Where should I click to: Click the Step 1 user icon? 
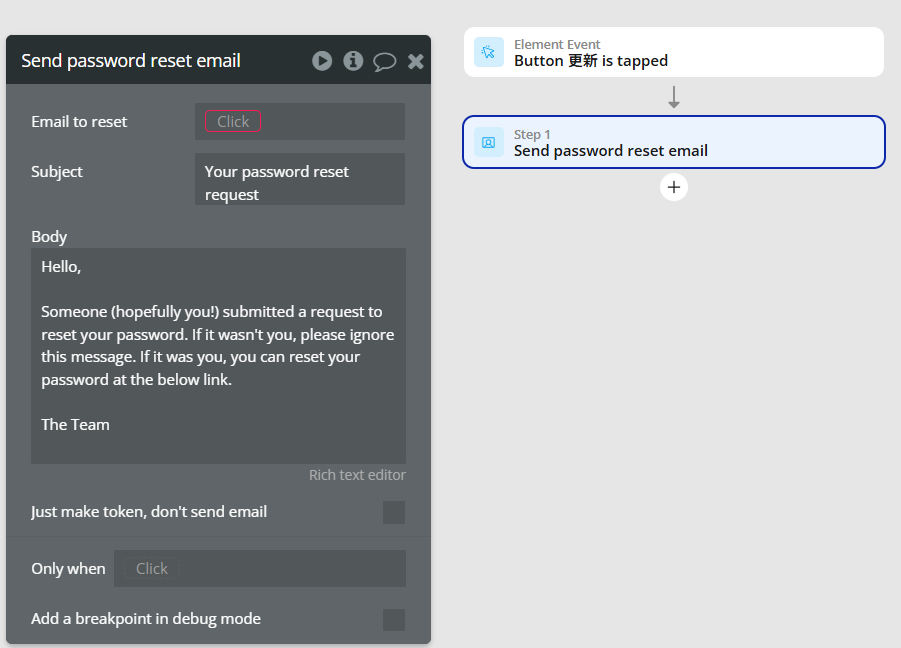pos(489,142)
